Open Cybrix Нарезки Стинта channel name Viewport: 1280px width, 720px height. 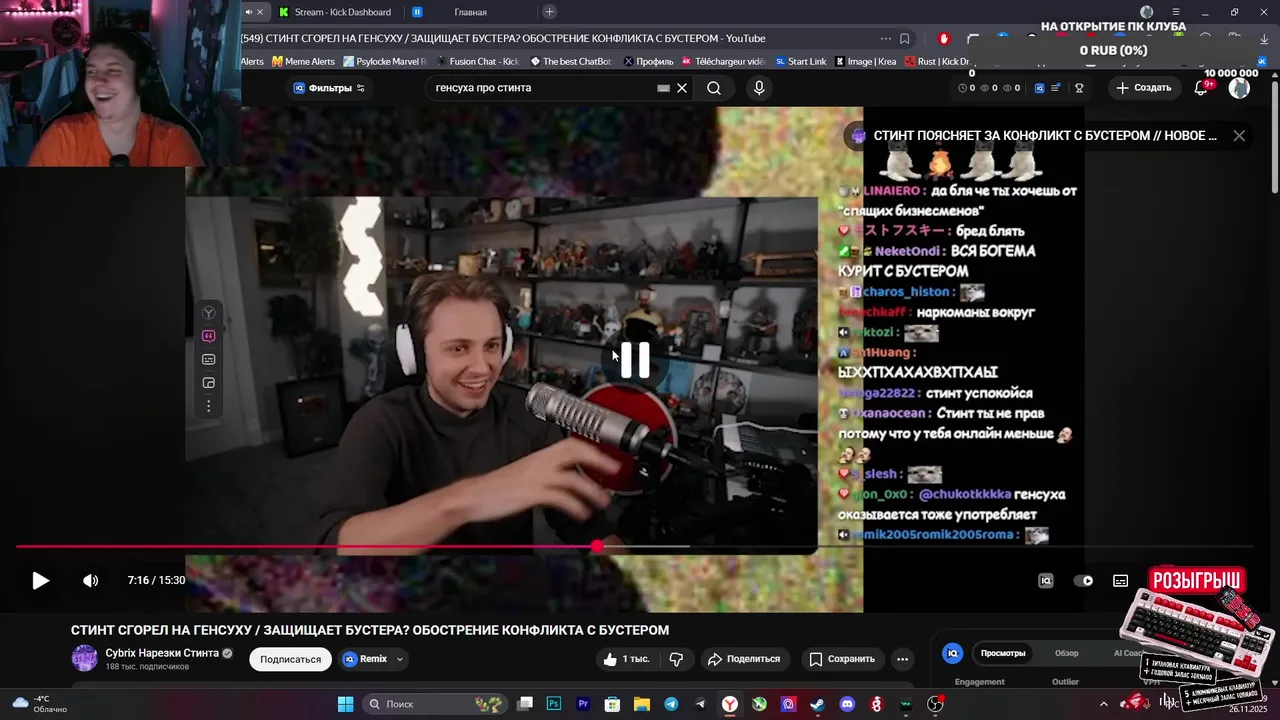point(162,653)
